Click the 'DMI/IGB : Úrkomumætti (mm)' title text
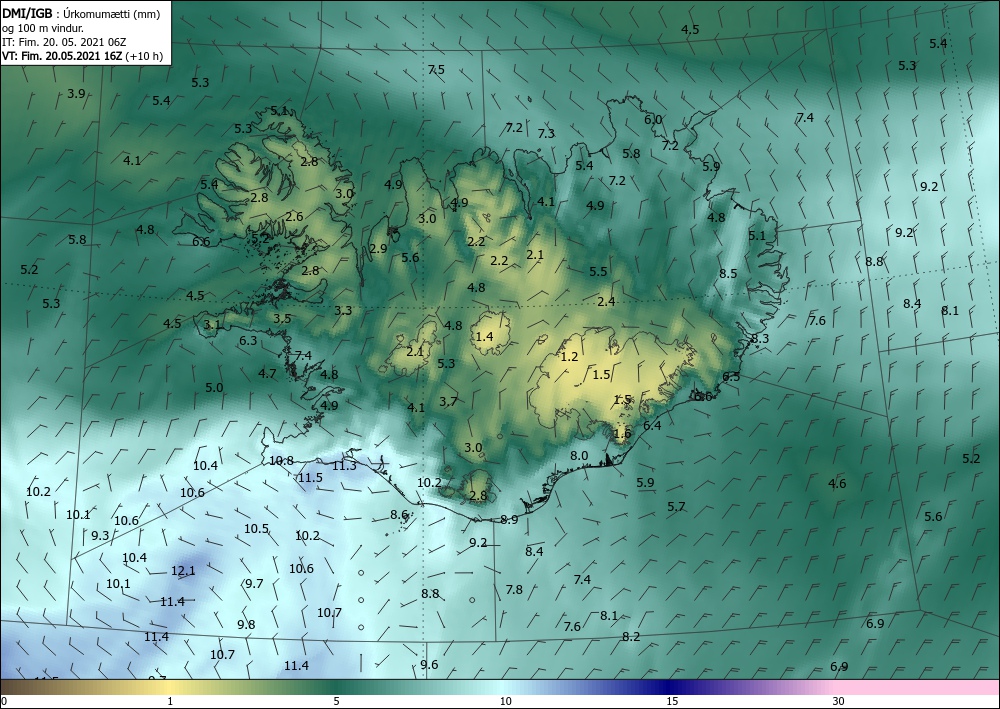 pyautogui.click(x=81, y=14)
